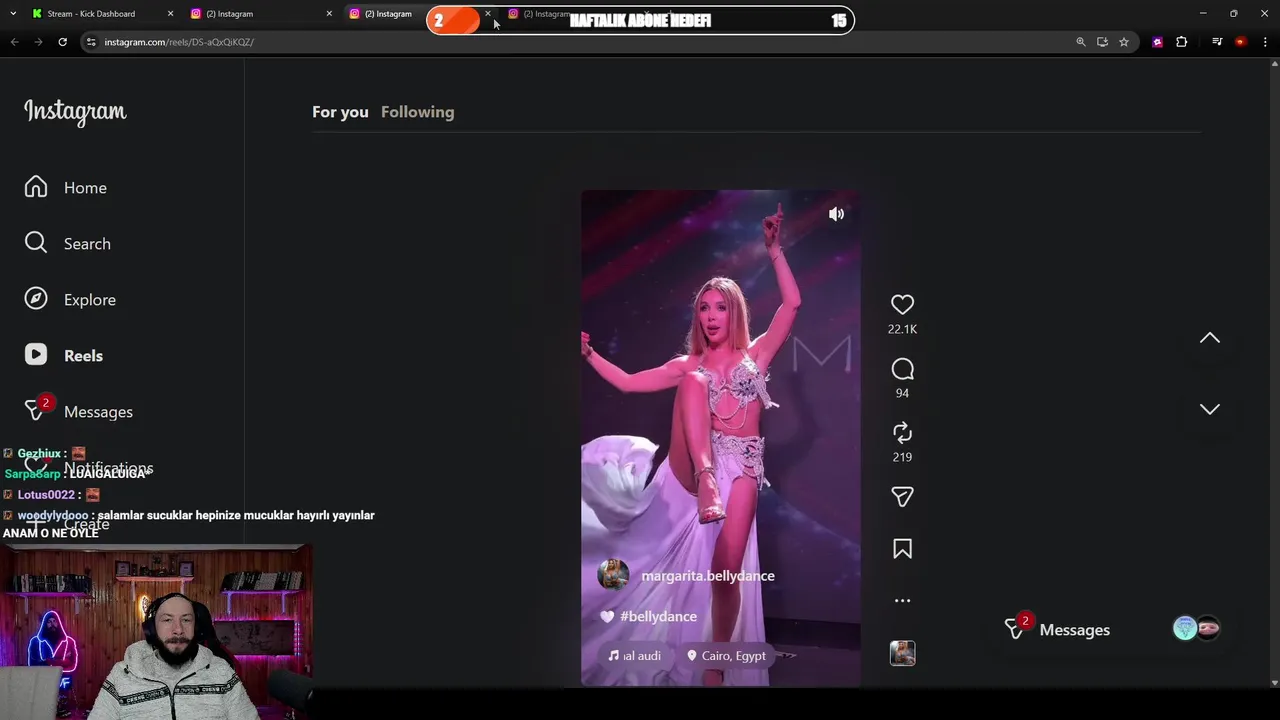This screenshot has width=1280, height=720.
Task: Save the reel with bookmark icon
Action: pyautogui.click(x=902, y=549)
